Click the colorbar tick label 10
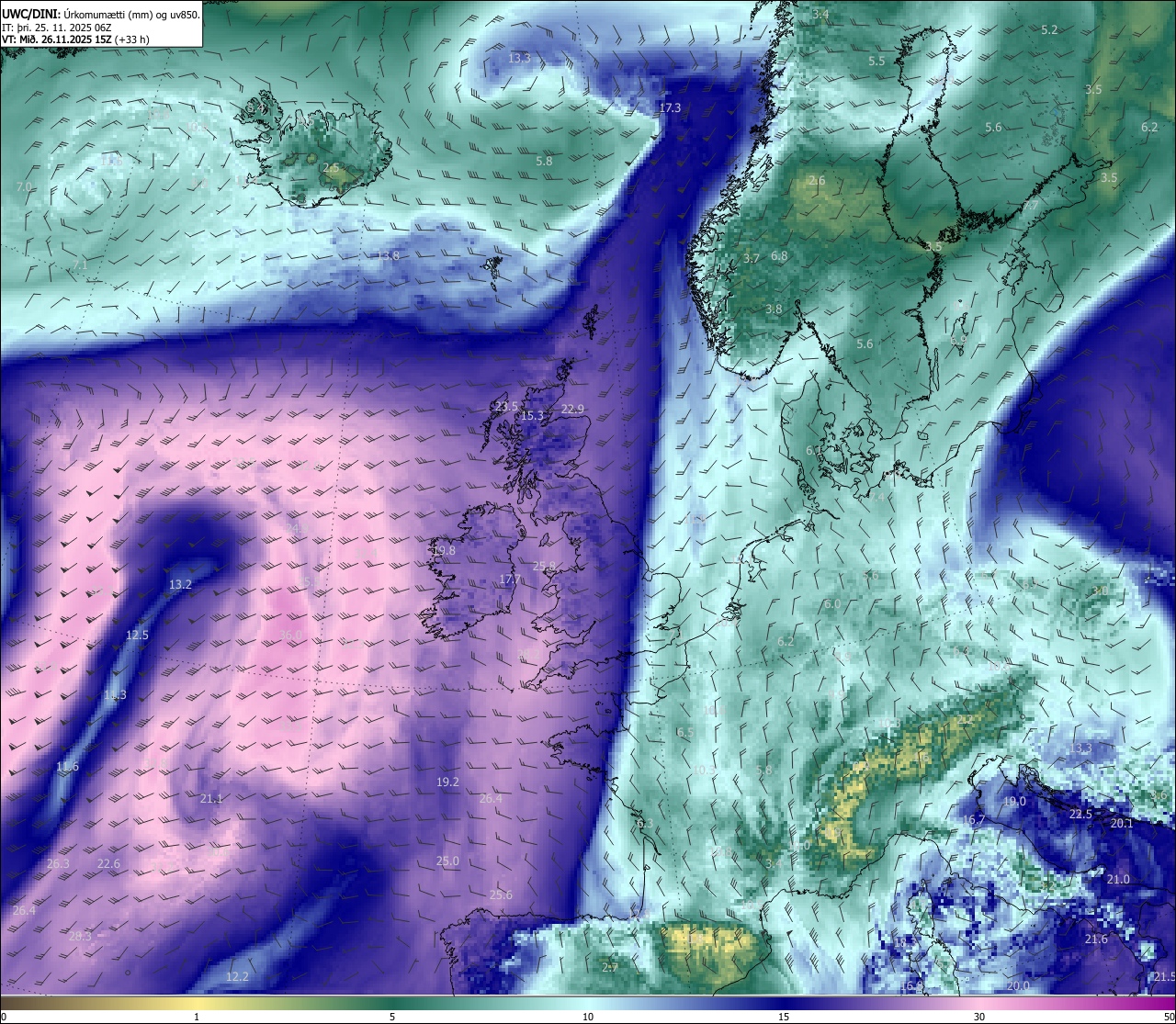This screenshot has width=1176, height=1024. point(588,1017)
